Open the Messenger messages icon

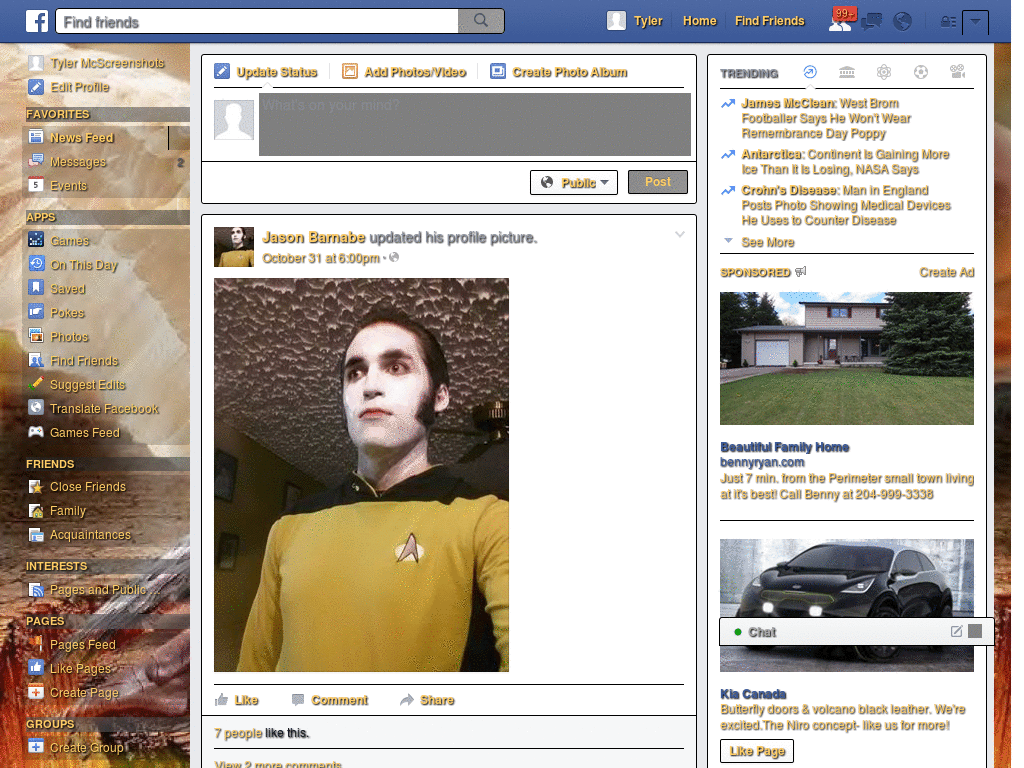pos(872,20)
